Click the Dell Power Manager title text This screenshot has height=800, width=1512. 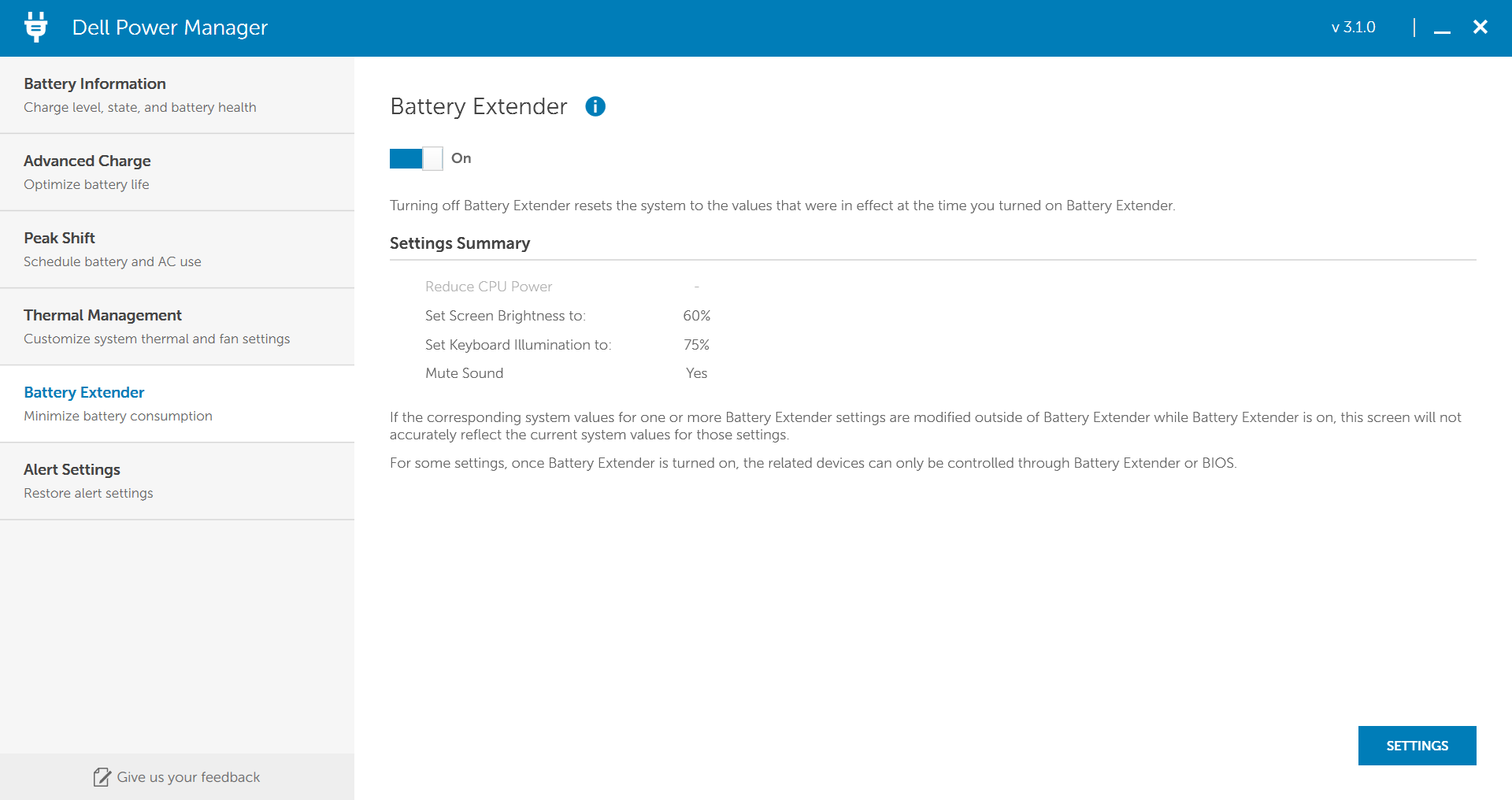pos(170,28)
